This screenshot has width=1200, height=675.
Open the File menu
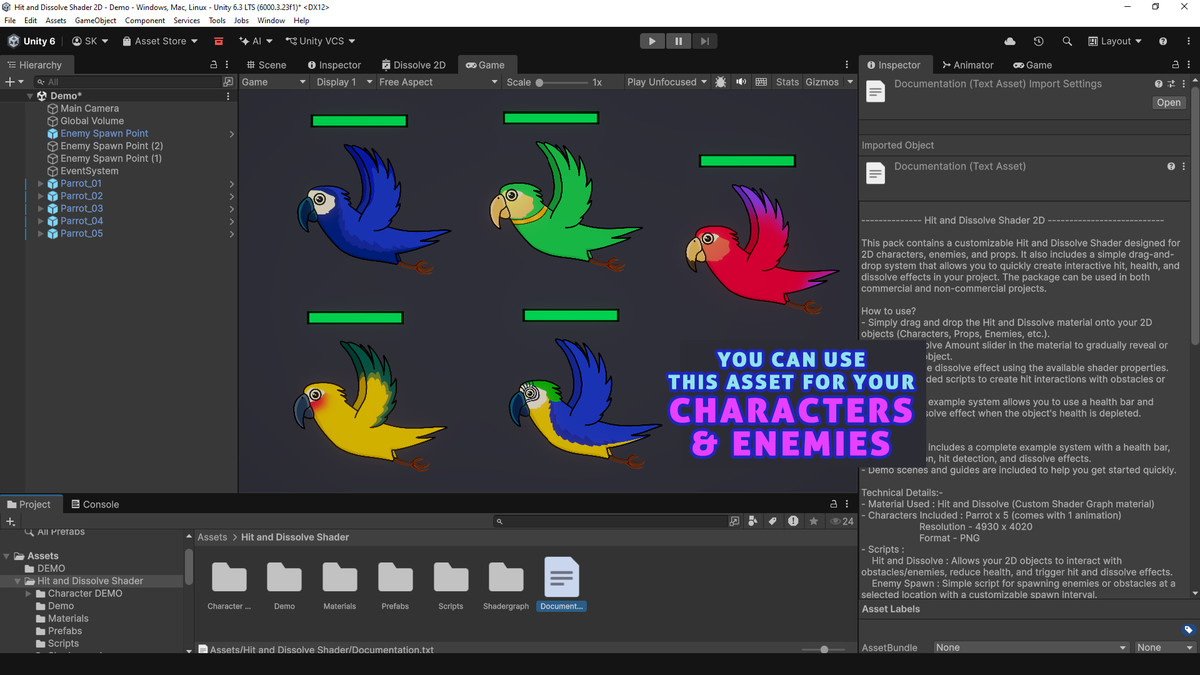click(10, 20)
